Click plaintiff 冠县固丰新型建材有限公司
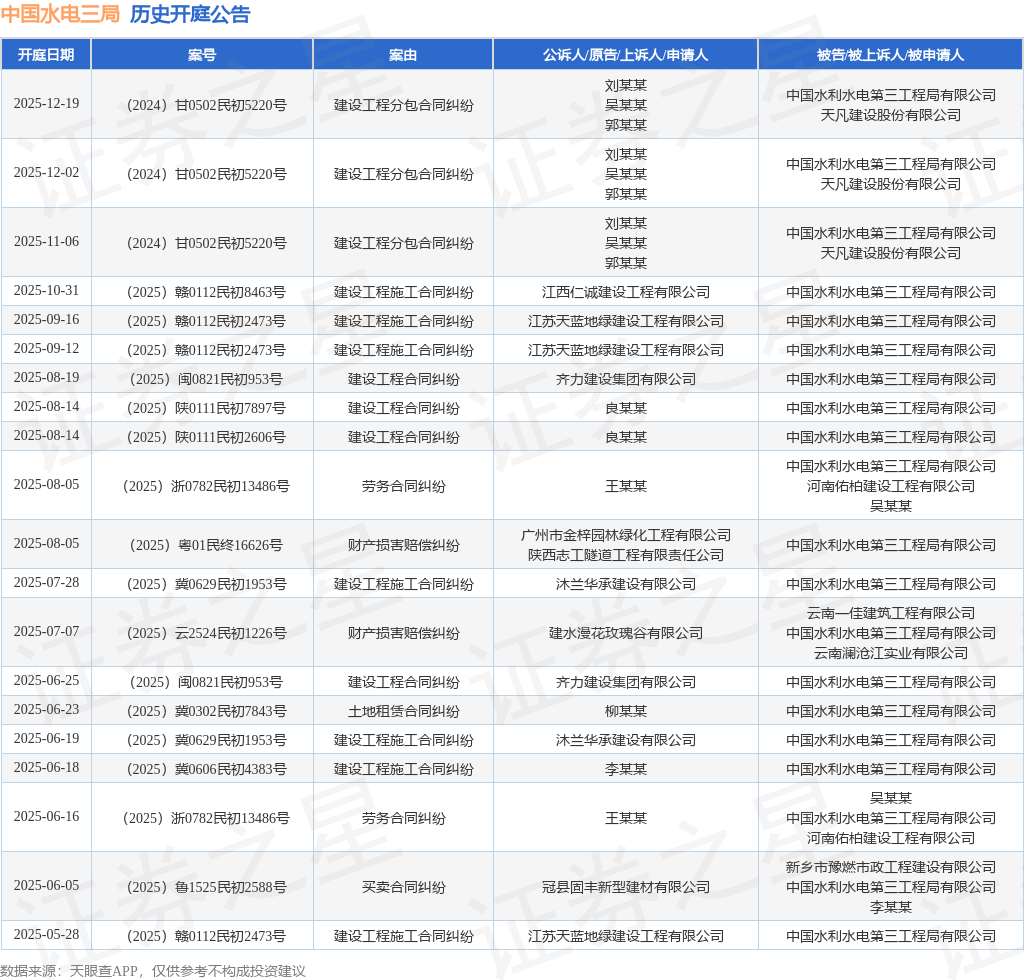Image resolution: width=1024 pixels, height=980 pixels. (x=626, y=887)
